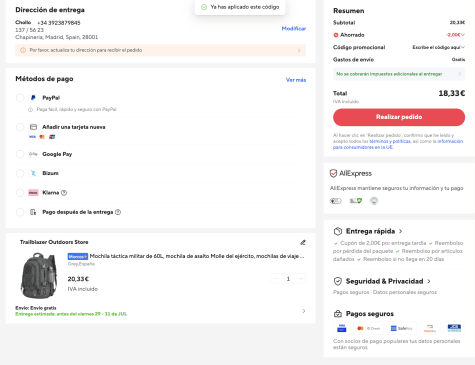Click the Entrega rápida package icon
Image resolution: width=475 pixels, height=365 pixels.
(338, 231)
